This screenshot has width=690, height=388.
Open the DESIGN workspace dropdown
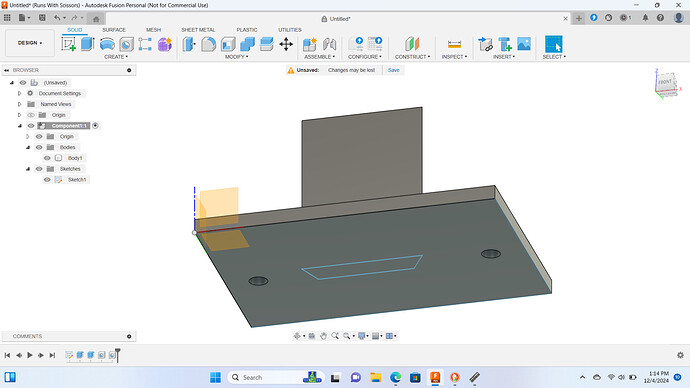[x=30, y=43]
